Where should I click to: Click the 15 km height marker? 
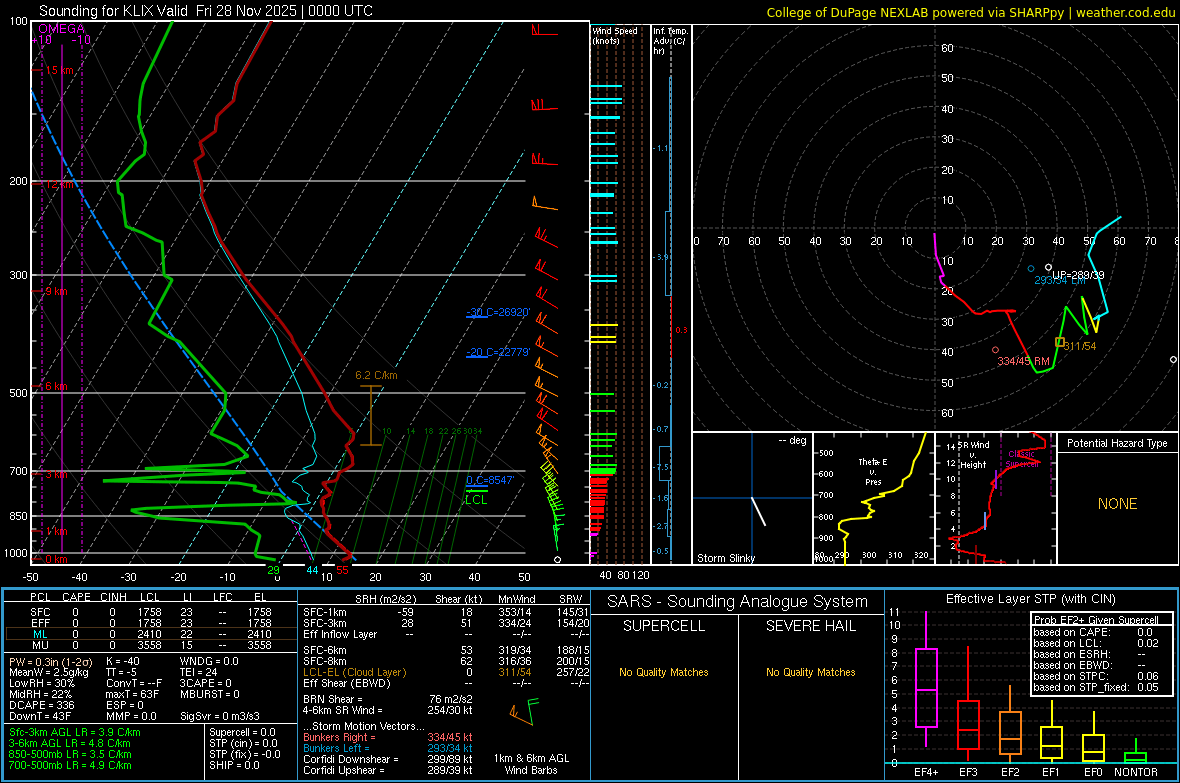pyautogui.click(x=60, y=70)
